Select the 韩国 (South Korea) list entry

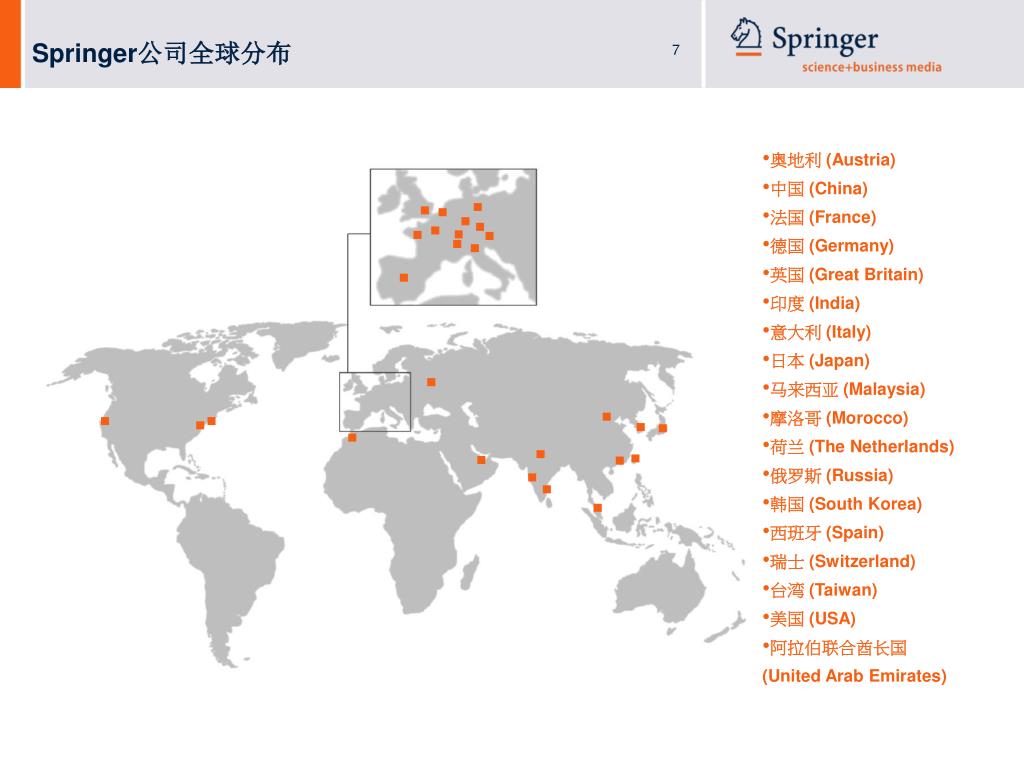[x=842, y=505]
